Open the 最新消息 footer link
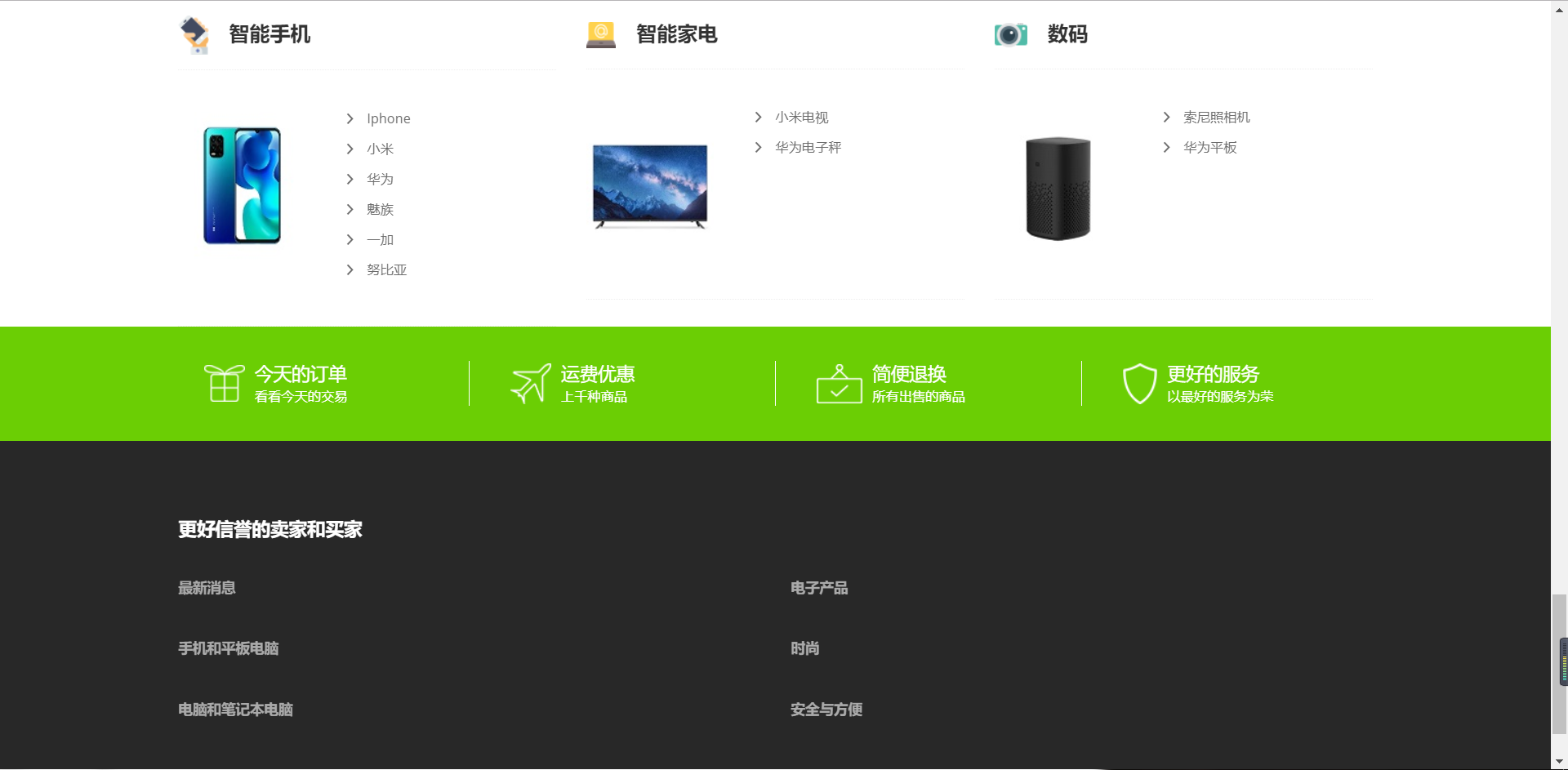This screenshot has height=770, width=1568. (207, 587)
